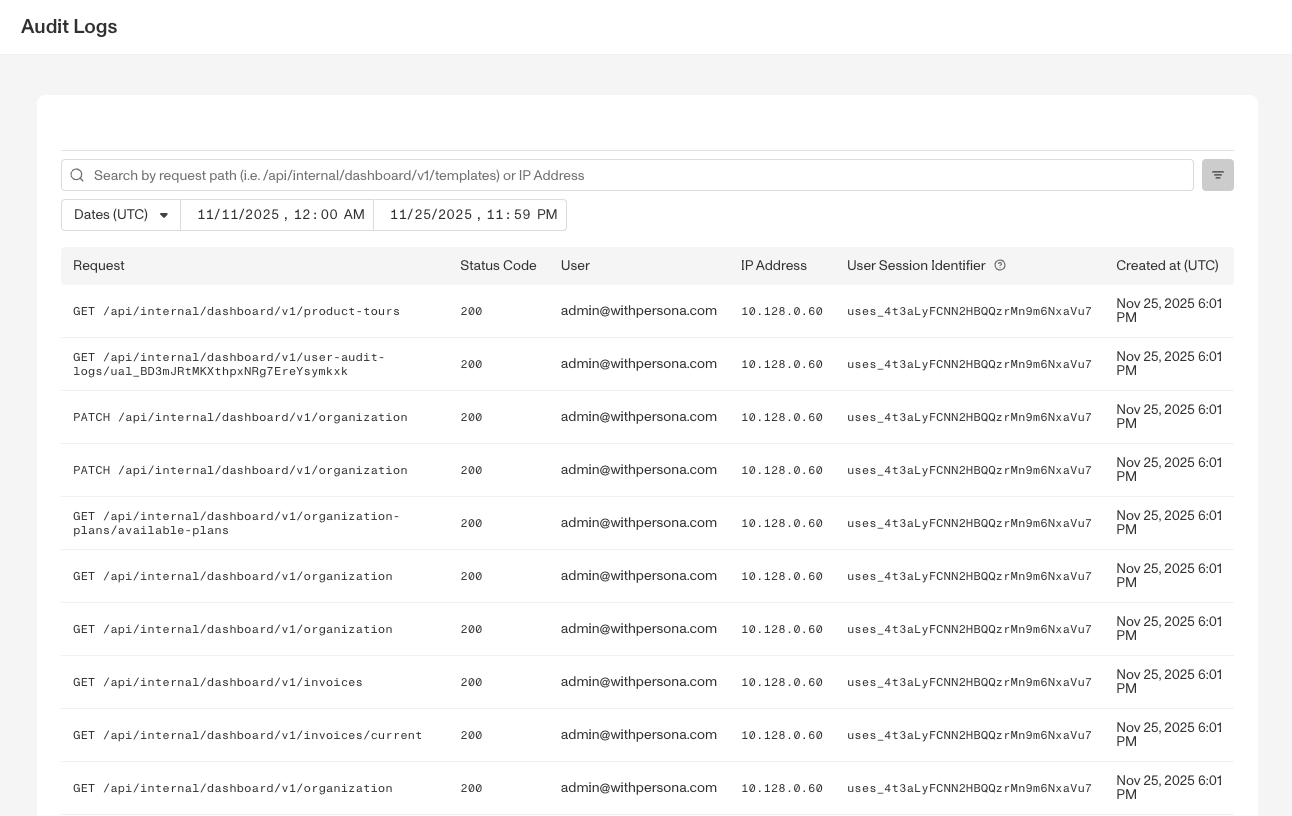Edit the end date 11/25/2025 field
The width and height of the screenshot is (1292, 816).
coord(470,215)
